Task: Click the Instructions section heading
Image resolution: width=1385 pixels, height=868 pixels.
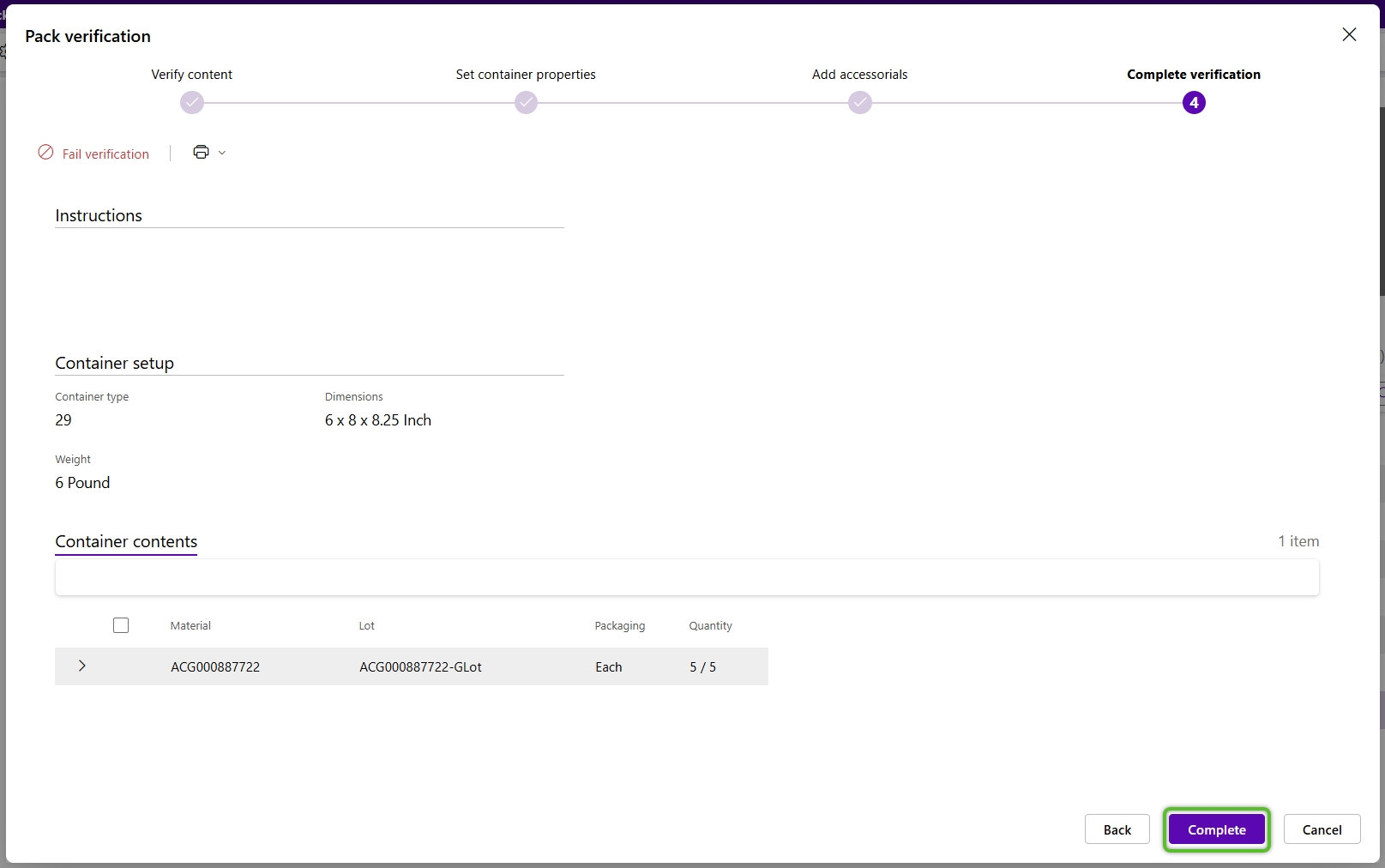Action: (99, 215)
